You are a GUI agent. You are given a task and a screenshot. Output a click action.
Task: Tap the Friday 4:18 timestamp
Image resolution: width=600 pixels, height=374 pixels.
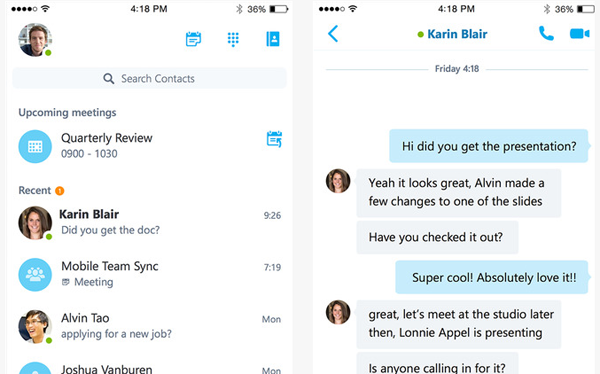(x=457, y=69)
